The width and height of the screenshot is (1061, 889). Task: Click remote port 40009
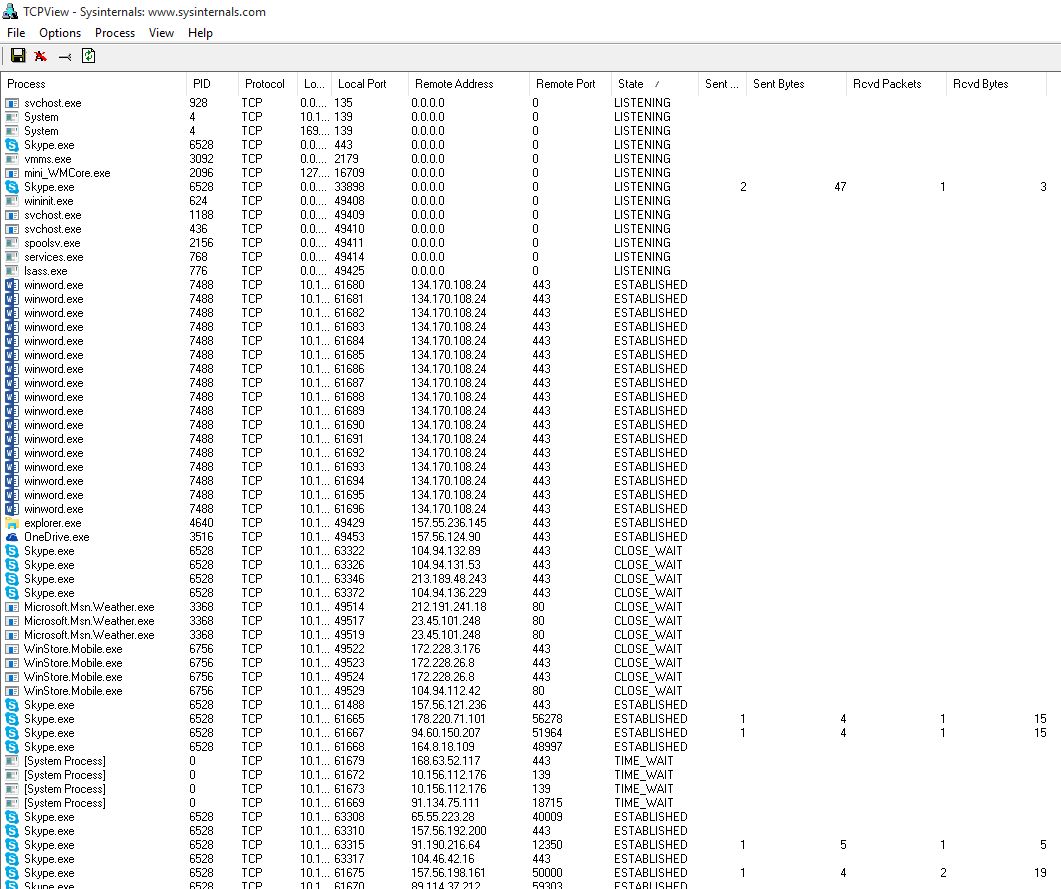(x=547, y=817)
